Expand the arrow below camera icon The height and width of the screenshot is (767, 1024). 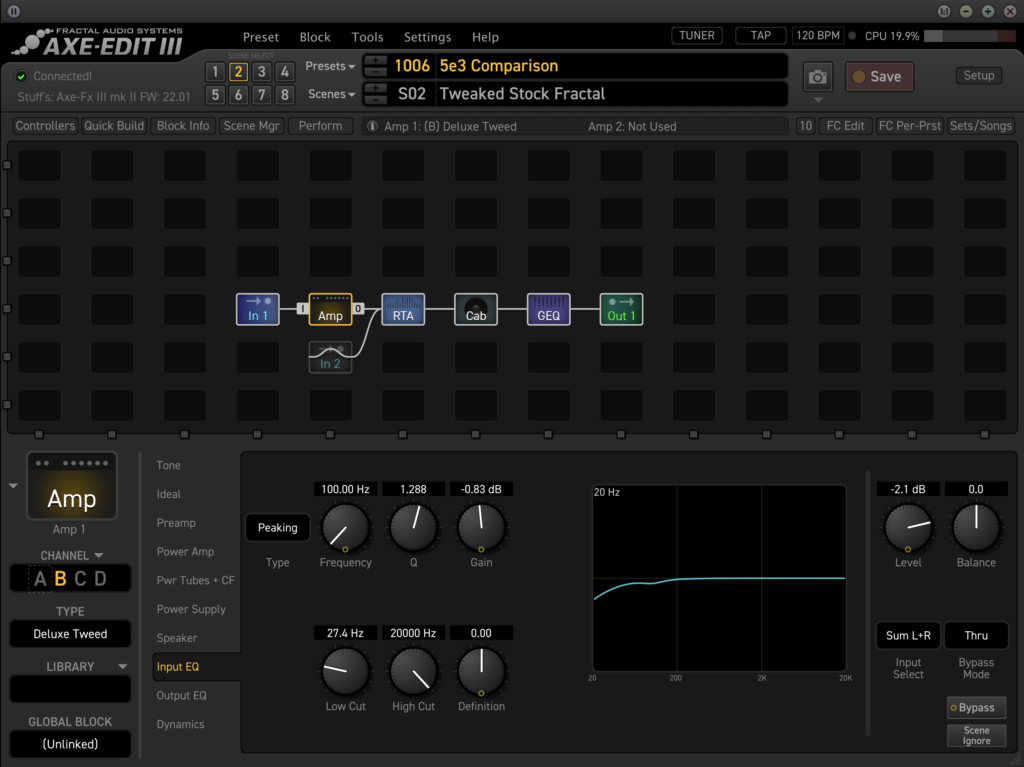[818, 101]
